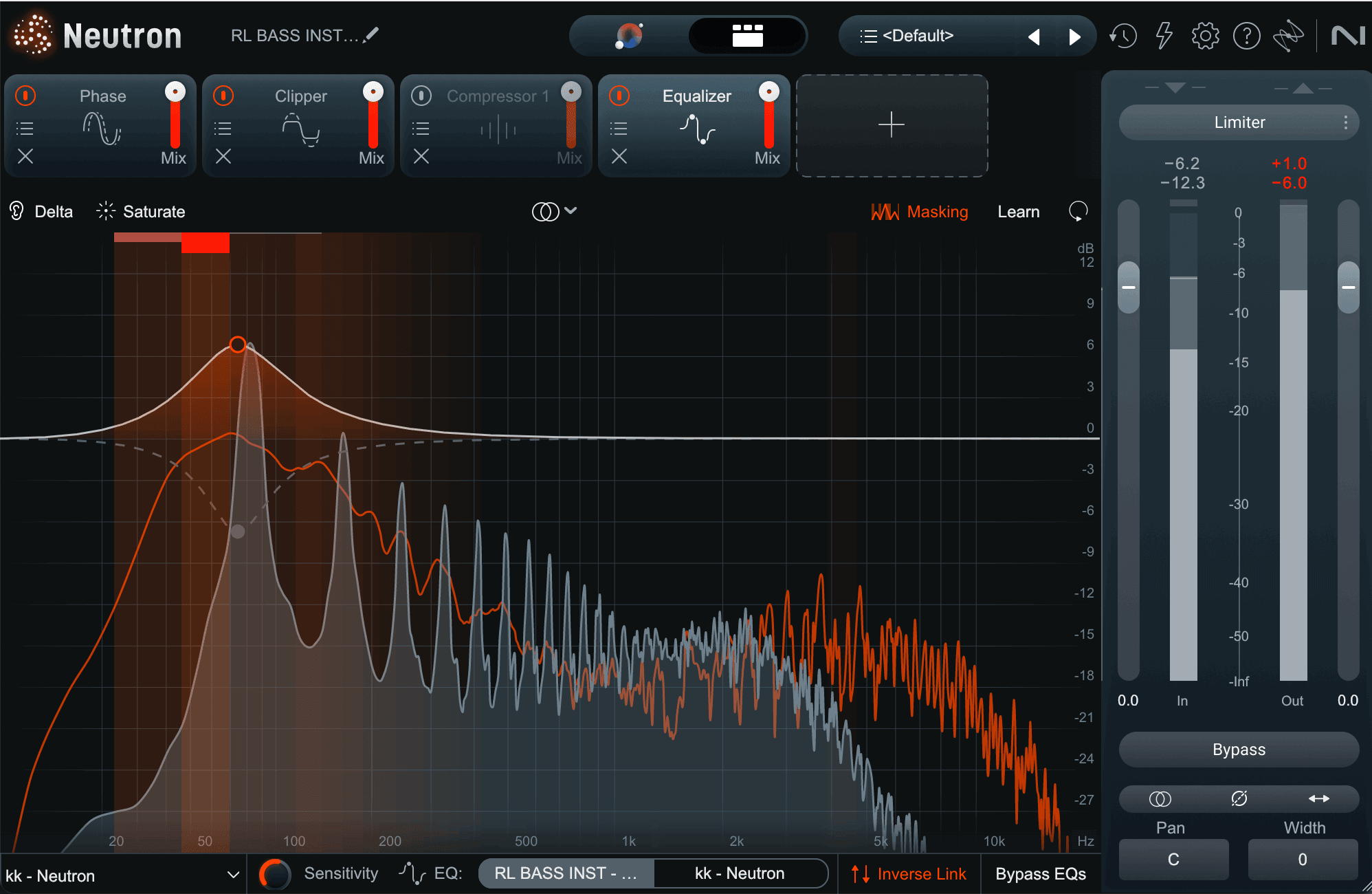Viewport: 1372px width, 894px height.
Task: Rename preset via the pencil edit icon
Action: point(371,34)
